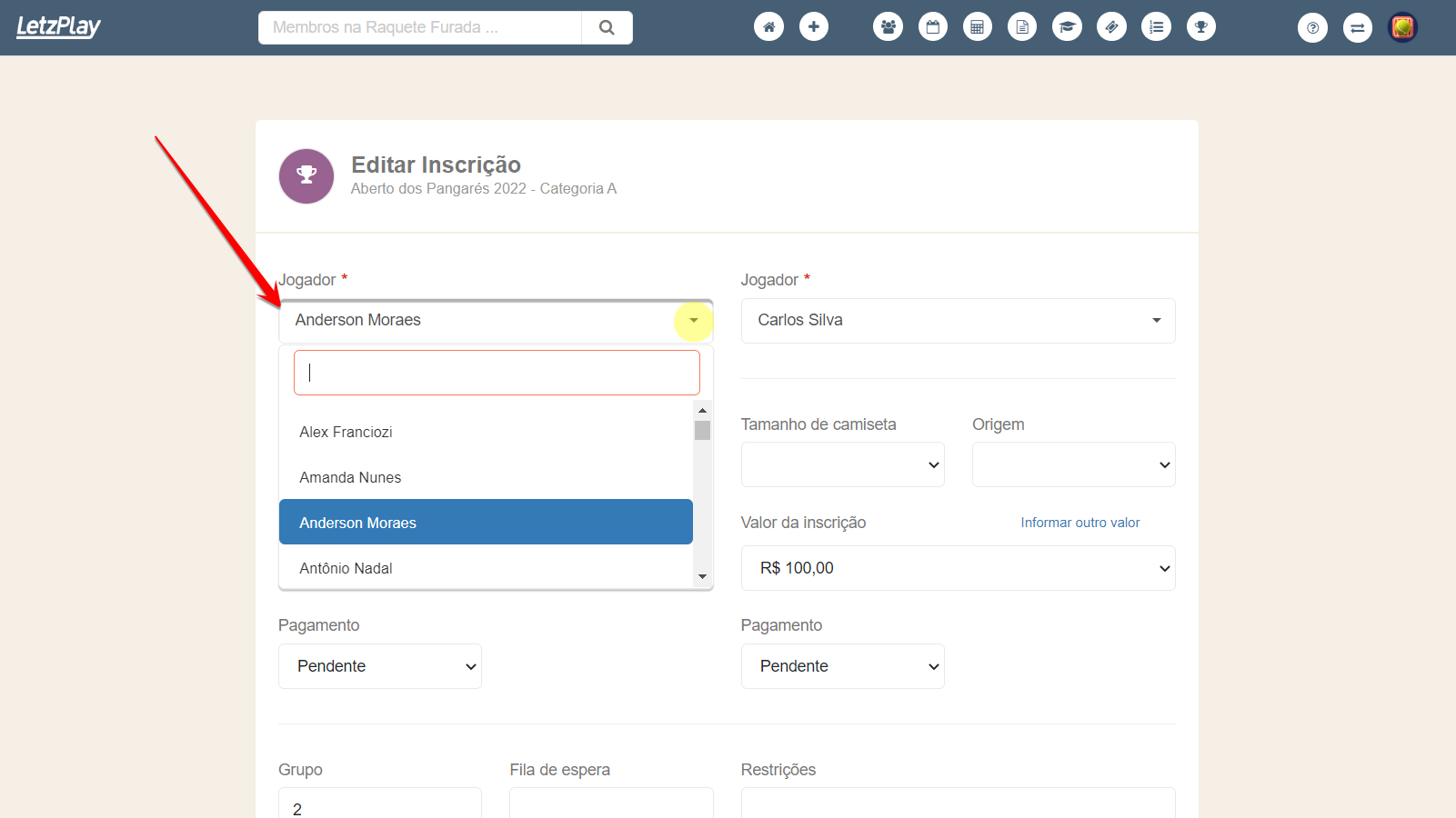1456x818 pixels.
Task: Open the Valor da inscrição dropdown
Action: (x=958, y=568)
